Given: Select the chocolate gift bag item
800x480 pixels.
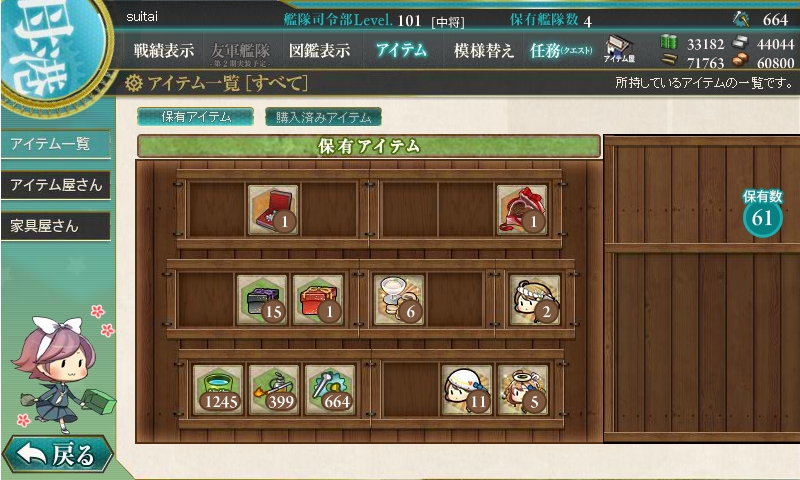Looking at the screenshot, I should tap(522, 210).
